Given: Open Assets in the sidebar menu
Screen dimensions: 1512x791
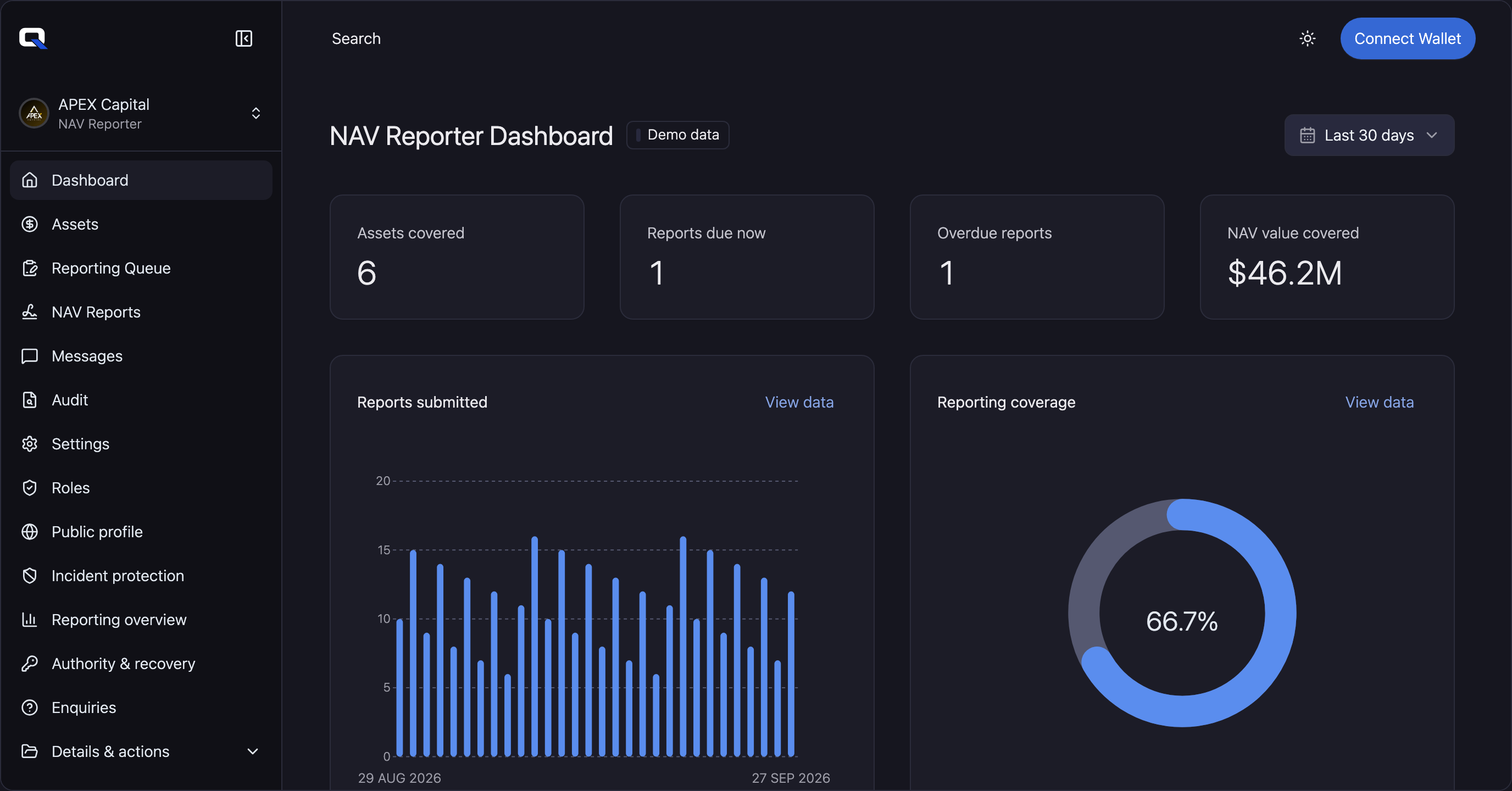Looking at the screenshot, I should (141, 224).
